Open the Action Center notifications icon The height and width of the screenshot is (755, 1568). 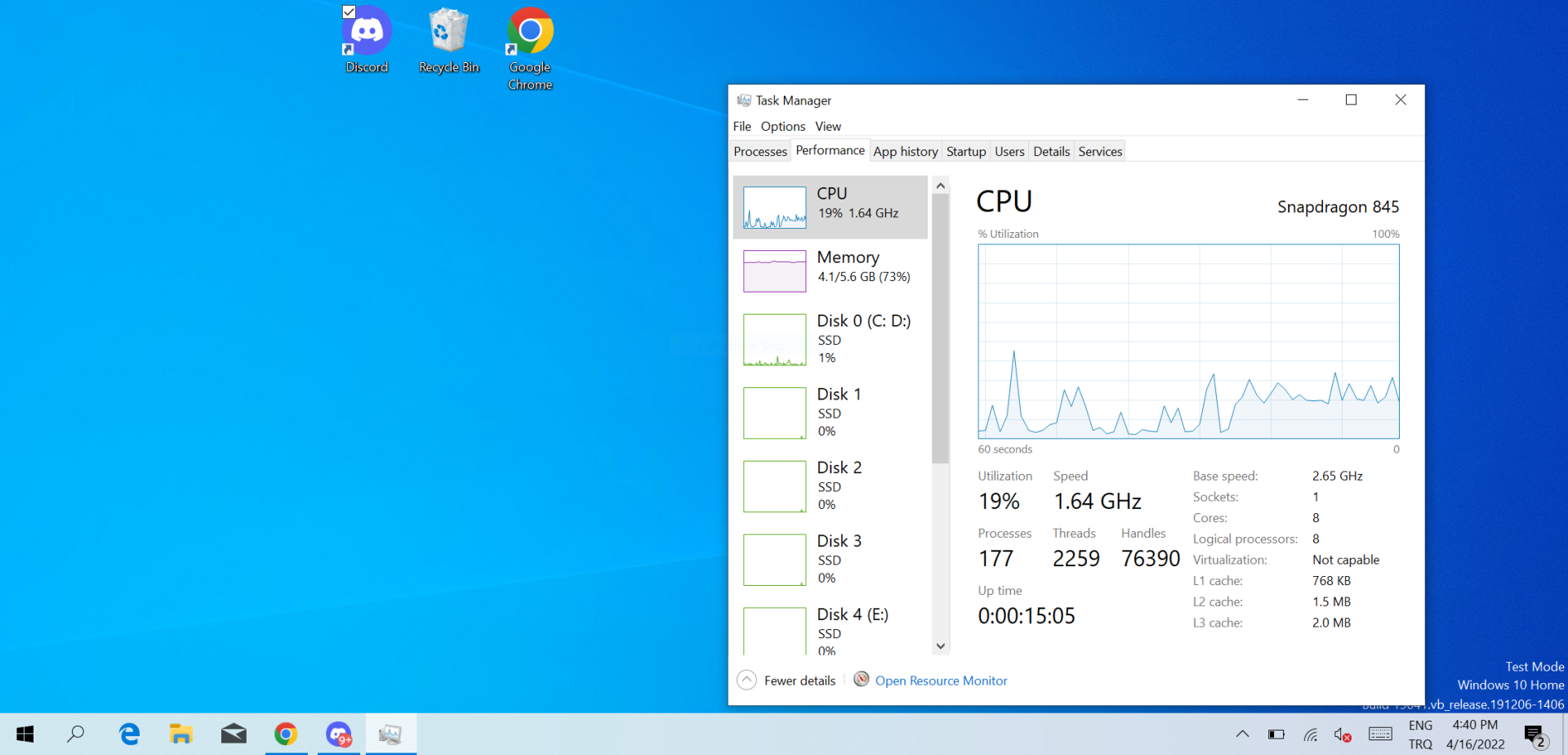(1535, 735)
